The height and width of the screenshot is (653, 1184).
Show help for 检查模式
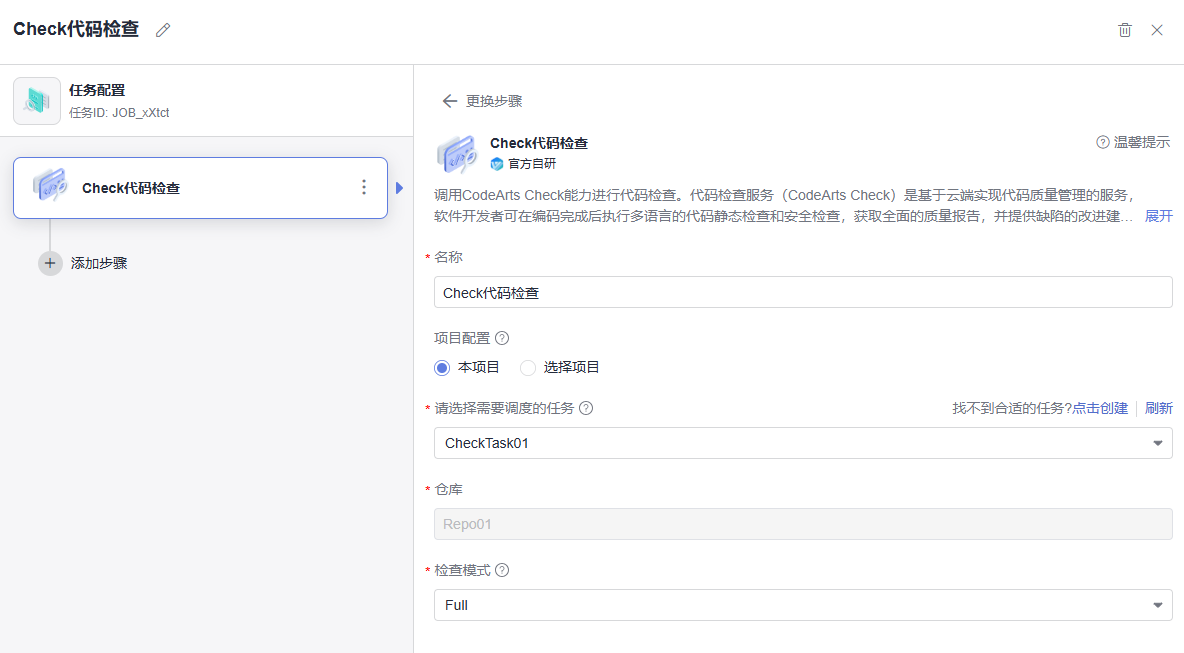tap(502, 571)
